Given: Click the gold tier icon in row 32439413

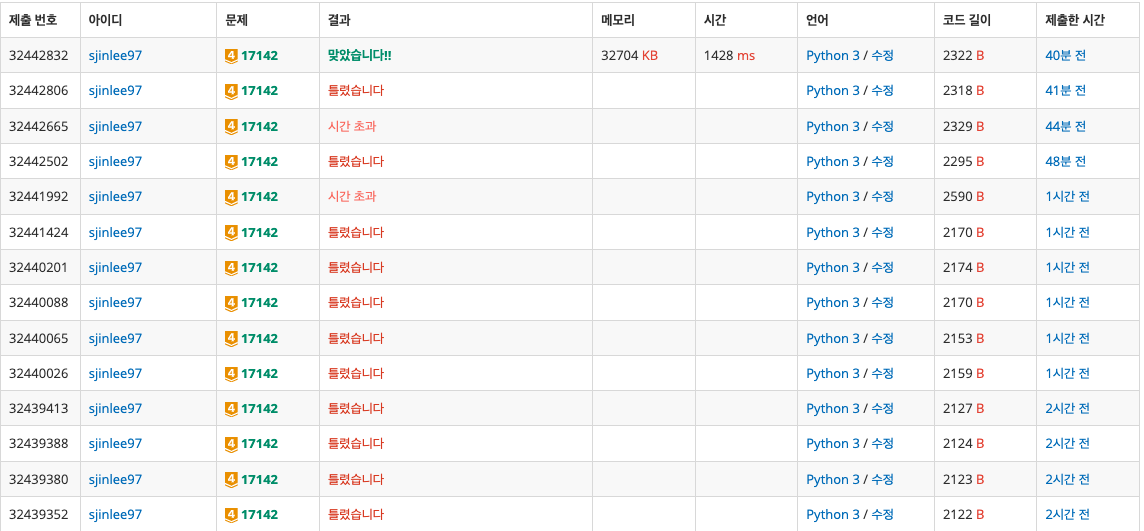Looking at the screenshot, I should 231,408.
